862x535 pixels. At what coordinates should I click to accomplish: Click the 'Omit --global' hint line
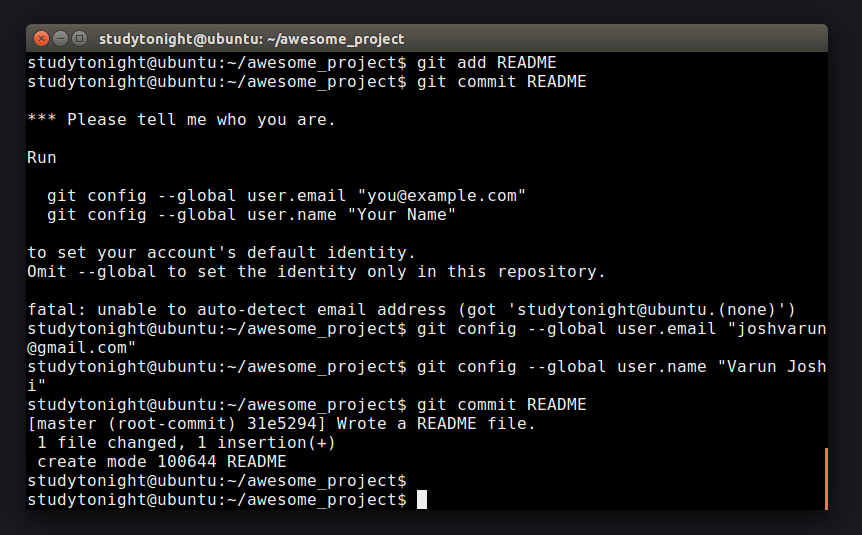316,272
